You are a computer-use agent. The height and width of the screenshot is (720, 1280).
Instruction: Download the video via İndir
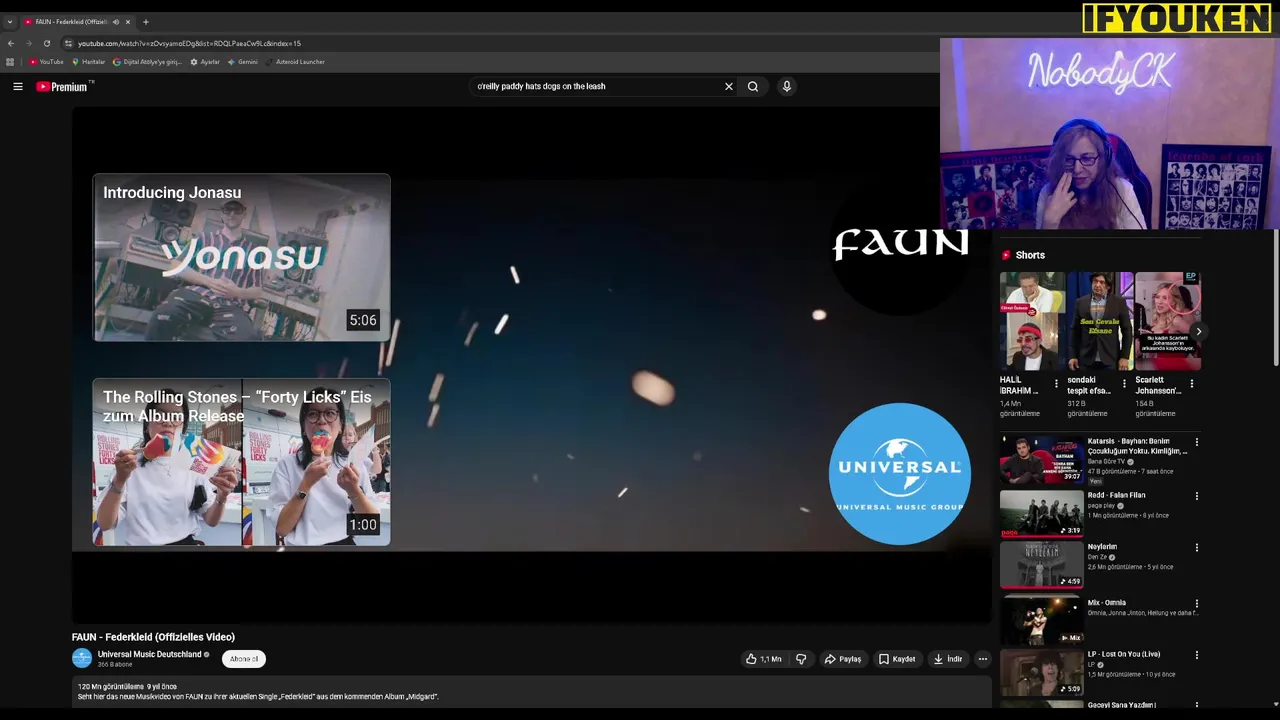coord(948,659)
